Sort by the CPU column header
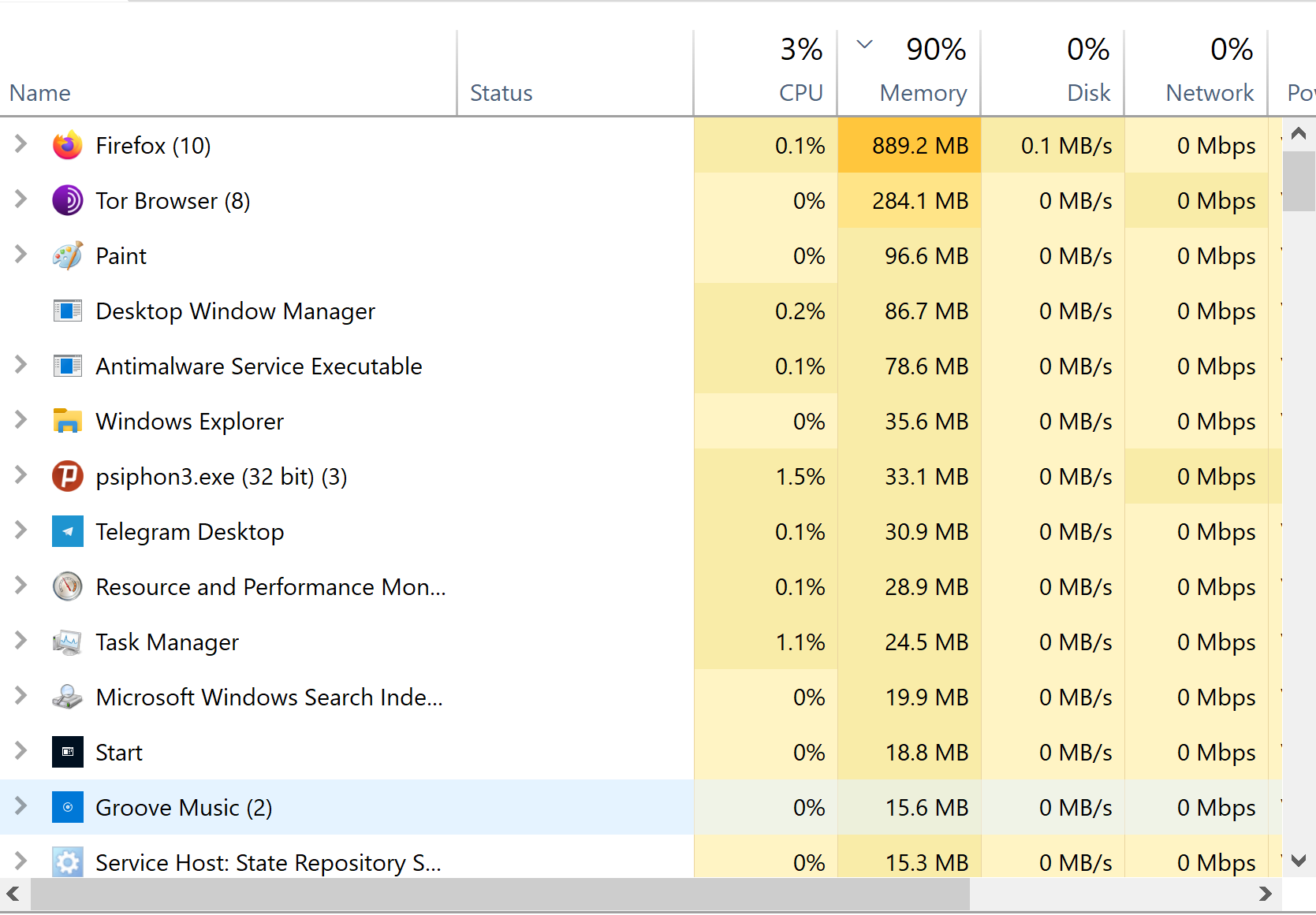 766,73
